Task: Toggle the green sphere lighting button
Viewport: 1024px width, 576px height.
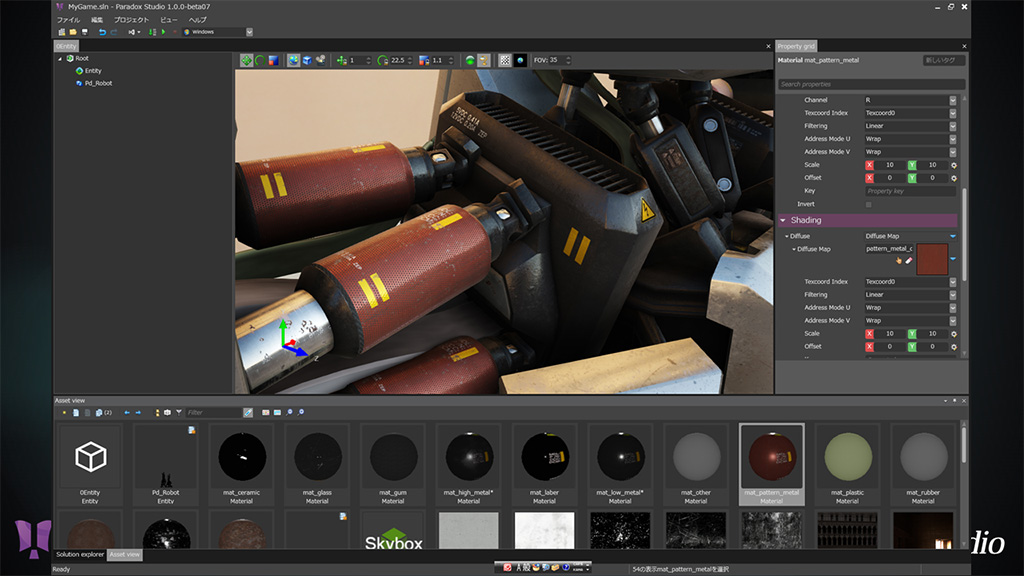Action: point(470,61)
